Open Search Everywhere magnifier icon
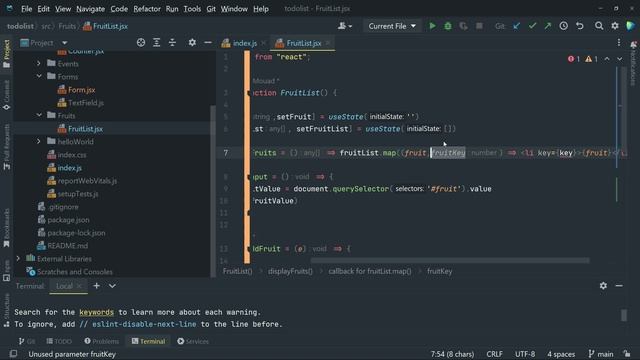The width and height of the screenshot is (640, 360). [x=599, y=26]
